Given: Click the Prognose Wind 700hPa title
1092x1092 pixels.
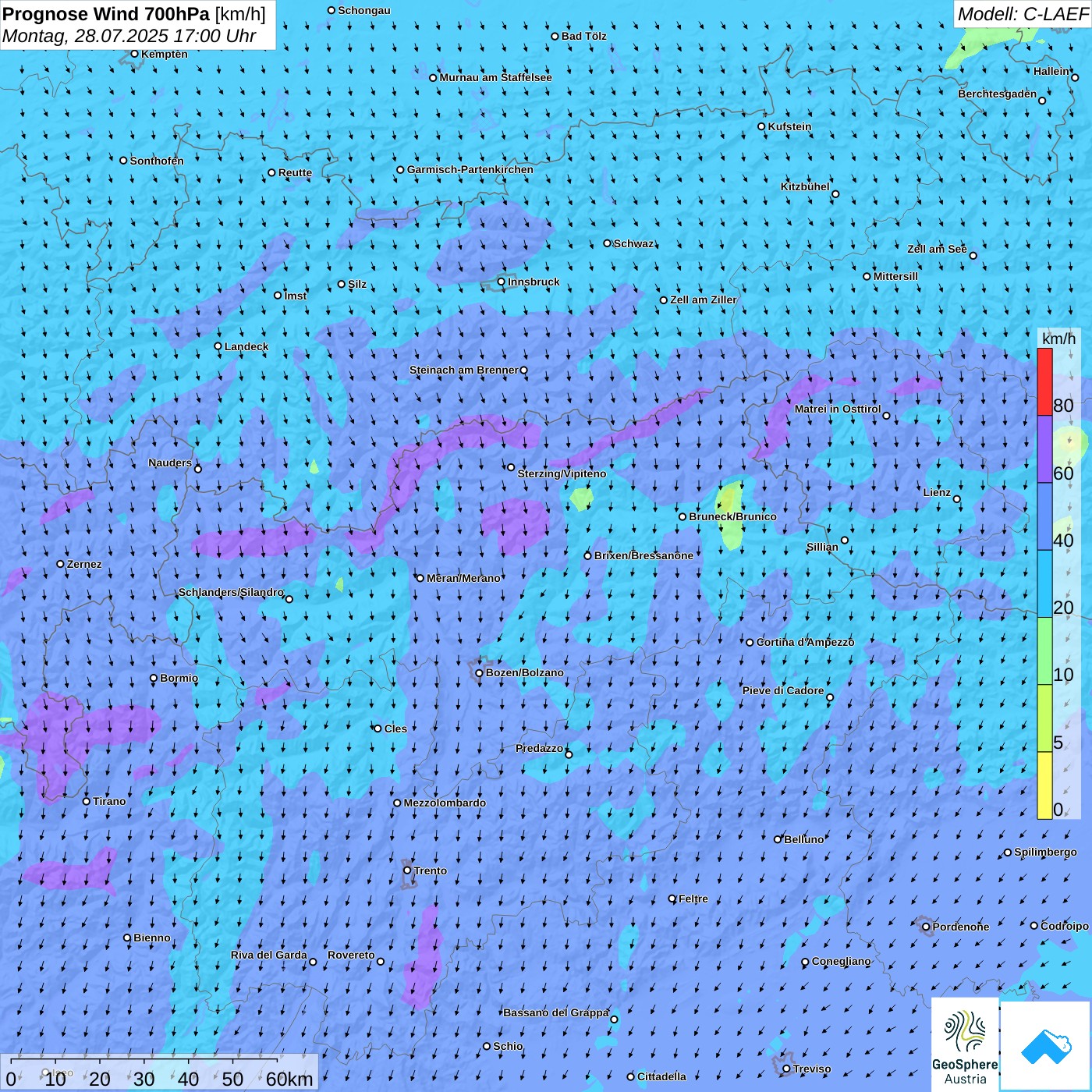Looking at the screenshot, I should pos(134,14).
